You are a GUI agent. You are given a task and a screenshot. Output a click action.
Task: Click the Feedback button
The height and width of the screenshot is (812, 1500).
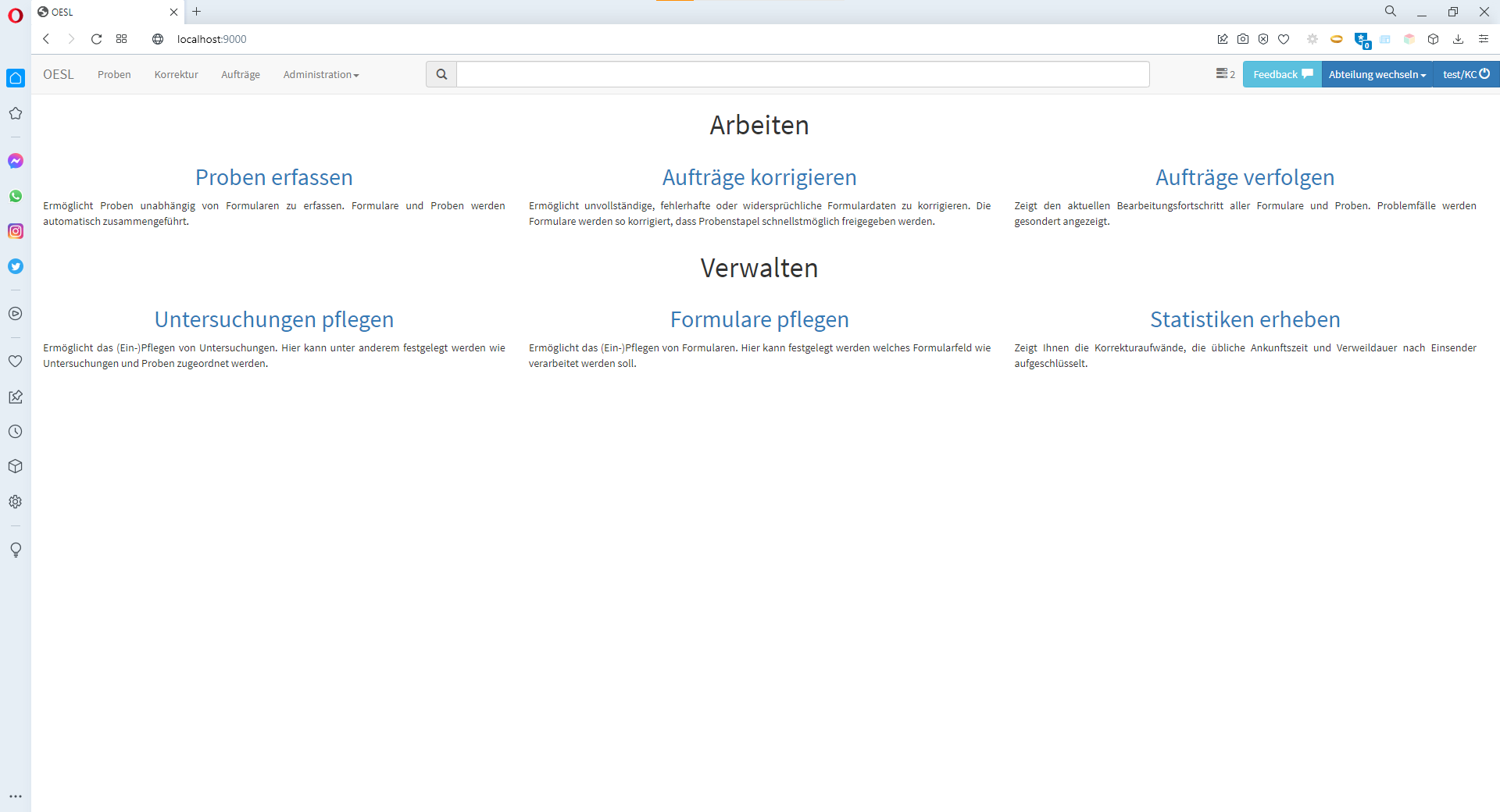pyautogui.click(x=1282, y=75)
